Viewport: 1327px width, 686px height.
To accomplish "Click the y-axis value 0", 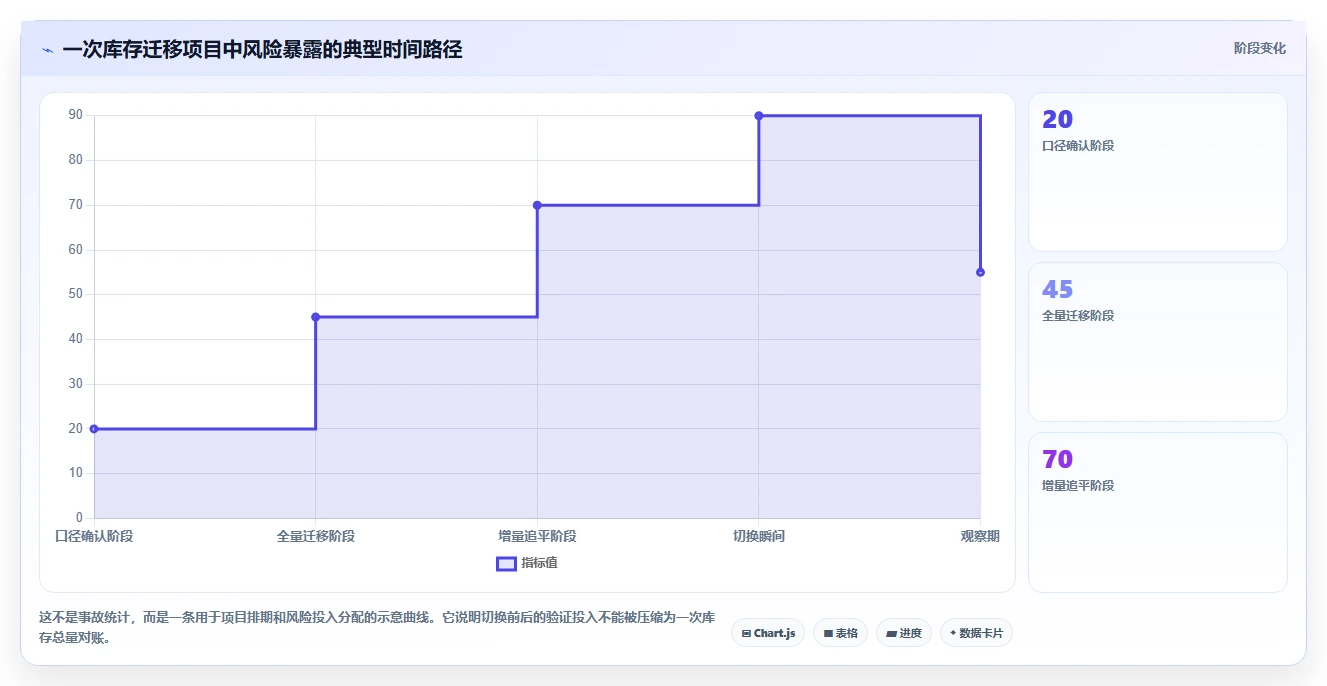I will pyautogui.click(x=80, y=518).
